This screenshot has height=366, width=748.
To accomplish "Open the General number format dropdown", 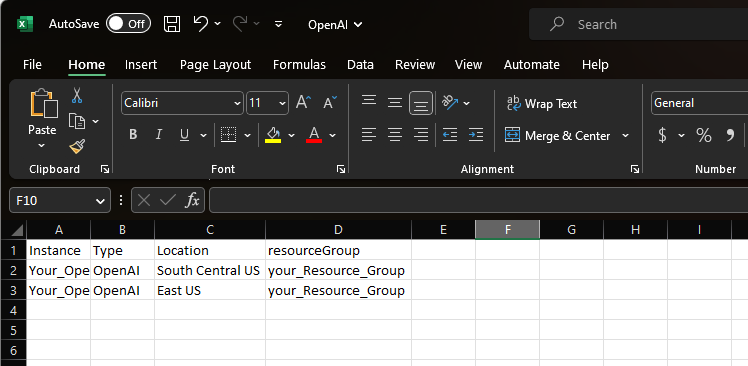I will [x=699, y=103].
